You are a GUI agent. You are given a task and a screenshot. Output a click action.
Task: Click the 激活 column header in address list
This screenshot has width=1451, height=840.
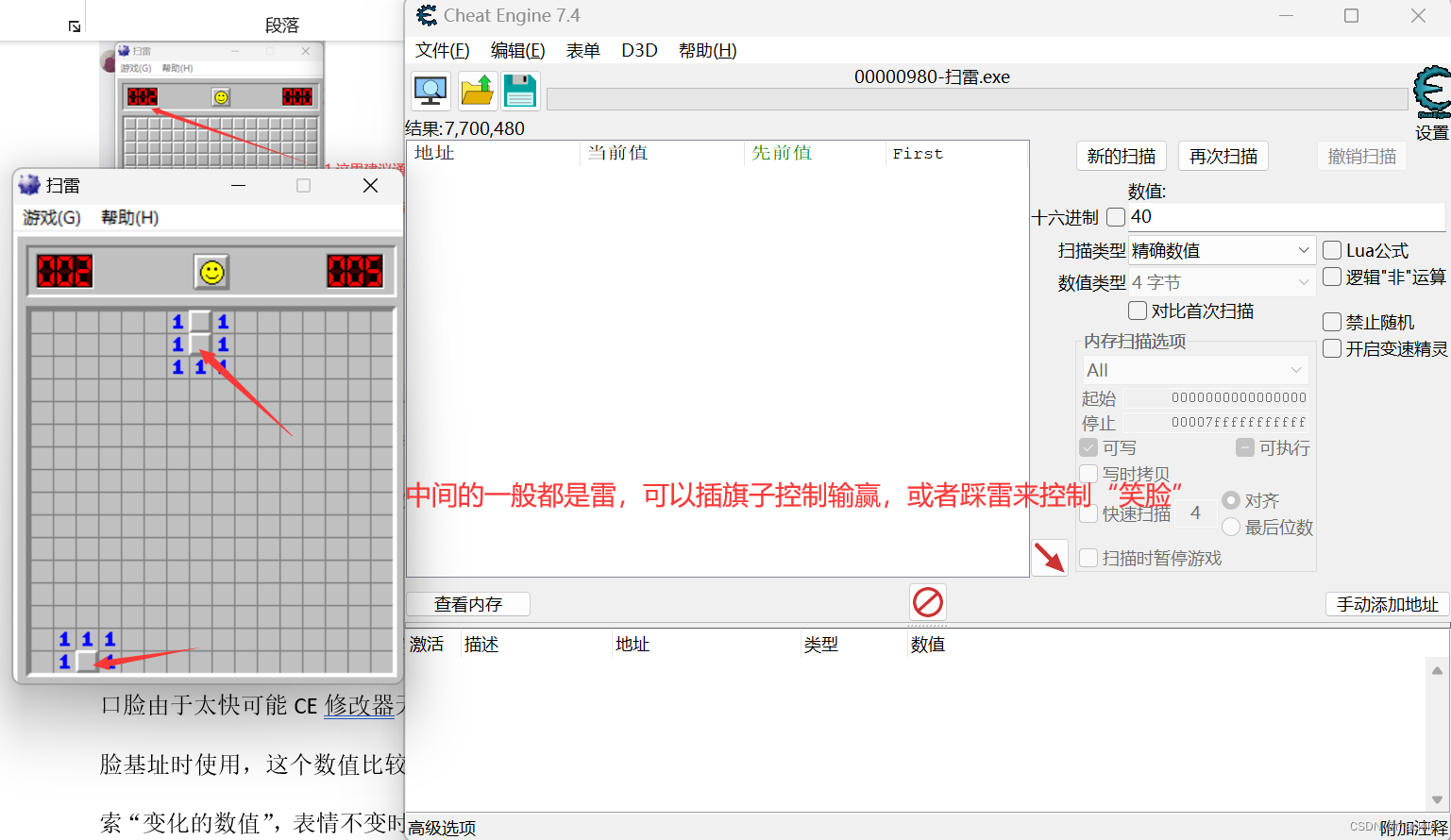click(x=432, y=645)
